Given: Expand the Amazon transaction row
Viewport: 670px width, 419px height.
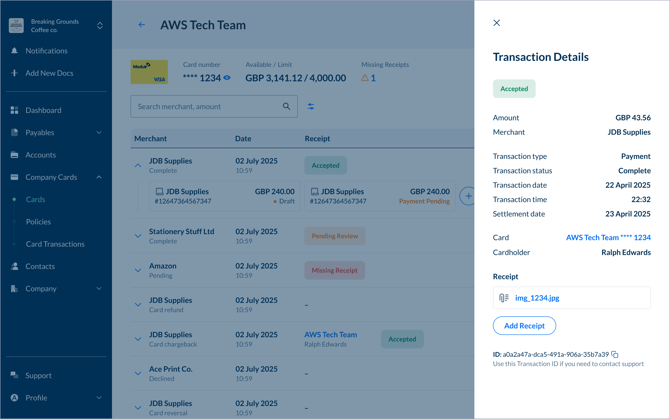Looking at the screenshot, I should coord(138,270).
